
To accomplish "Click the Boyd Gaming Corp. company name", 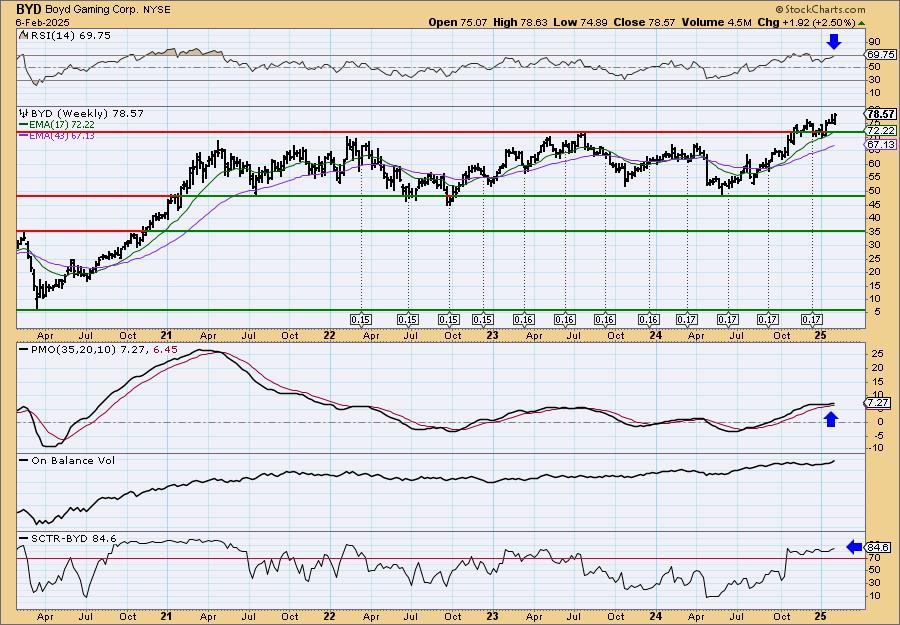I will click(92, 10).
